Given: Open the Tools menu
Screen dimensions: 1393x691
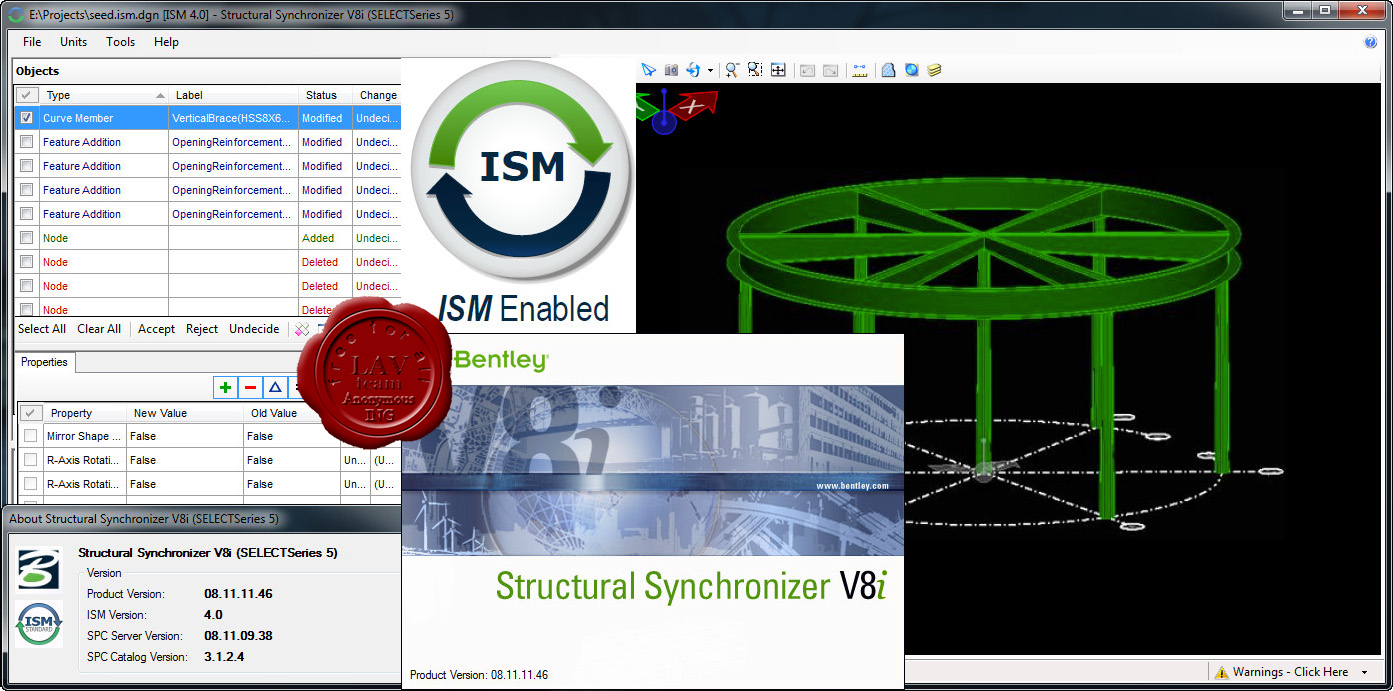Looking at the screenshot, I should tap(120, 42).
